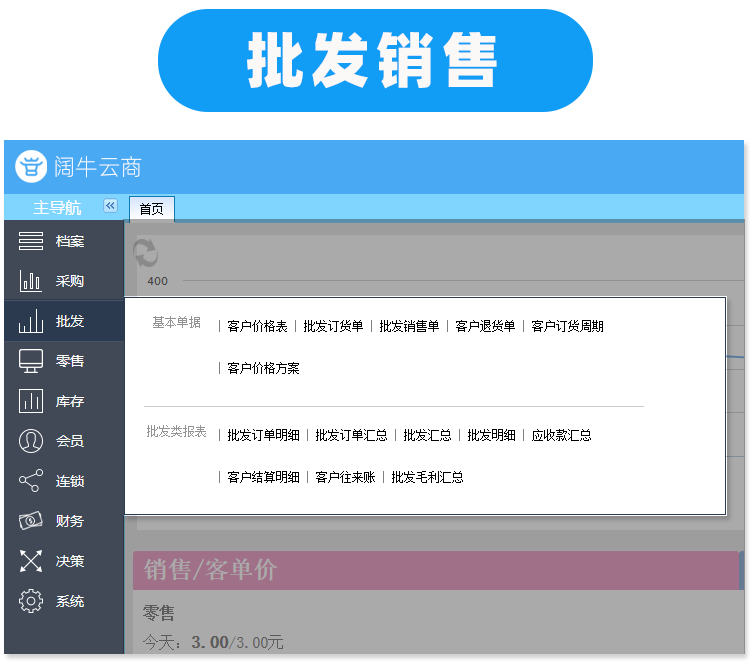Click the refresh arrows icon on chart

(x=145, y=252)
